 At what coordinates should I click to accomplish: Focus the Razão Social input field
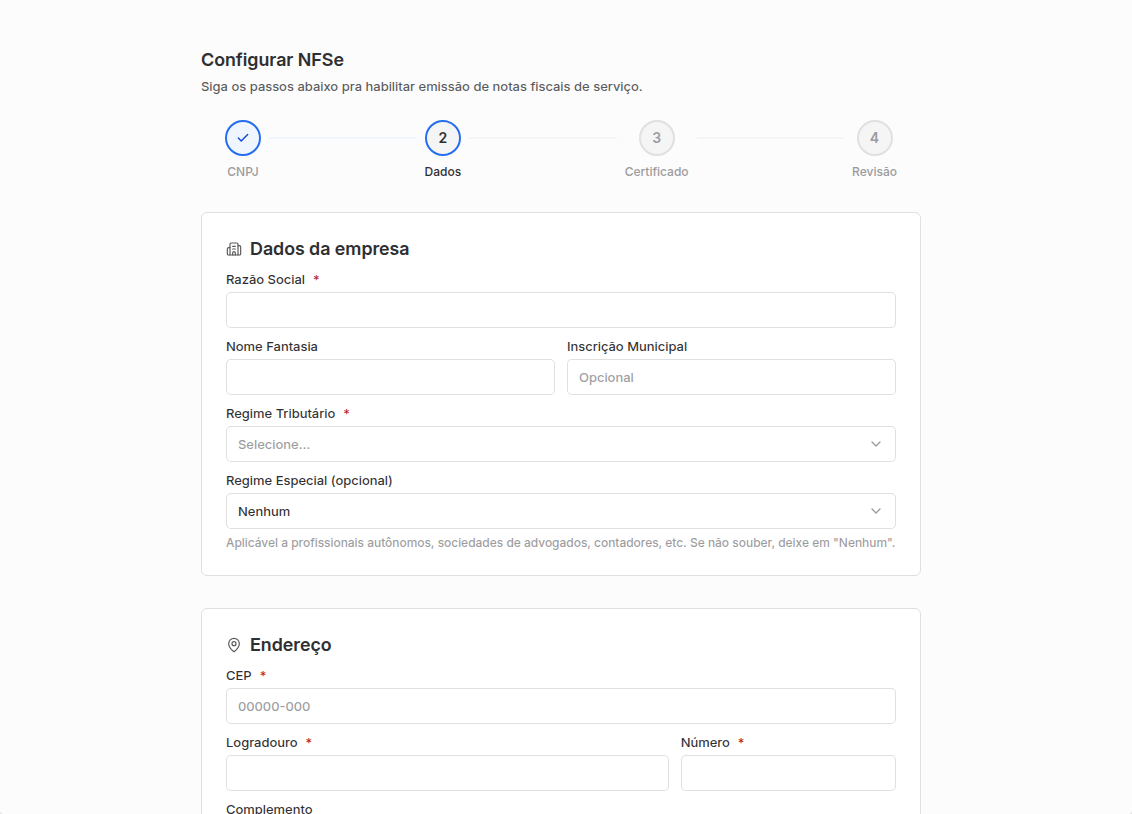coord(561,310)
